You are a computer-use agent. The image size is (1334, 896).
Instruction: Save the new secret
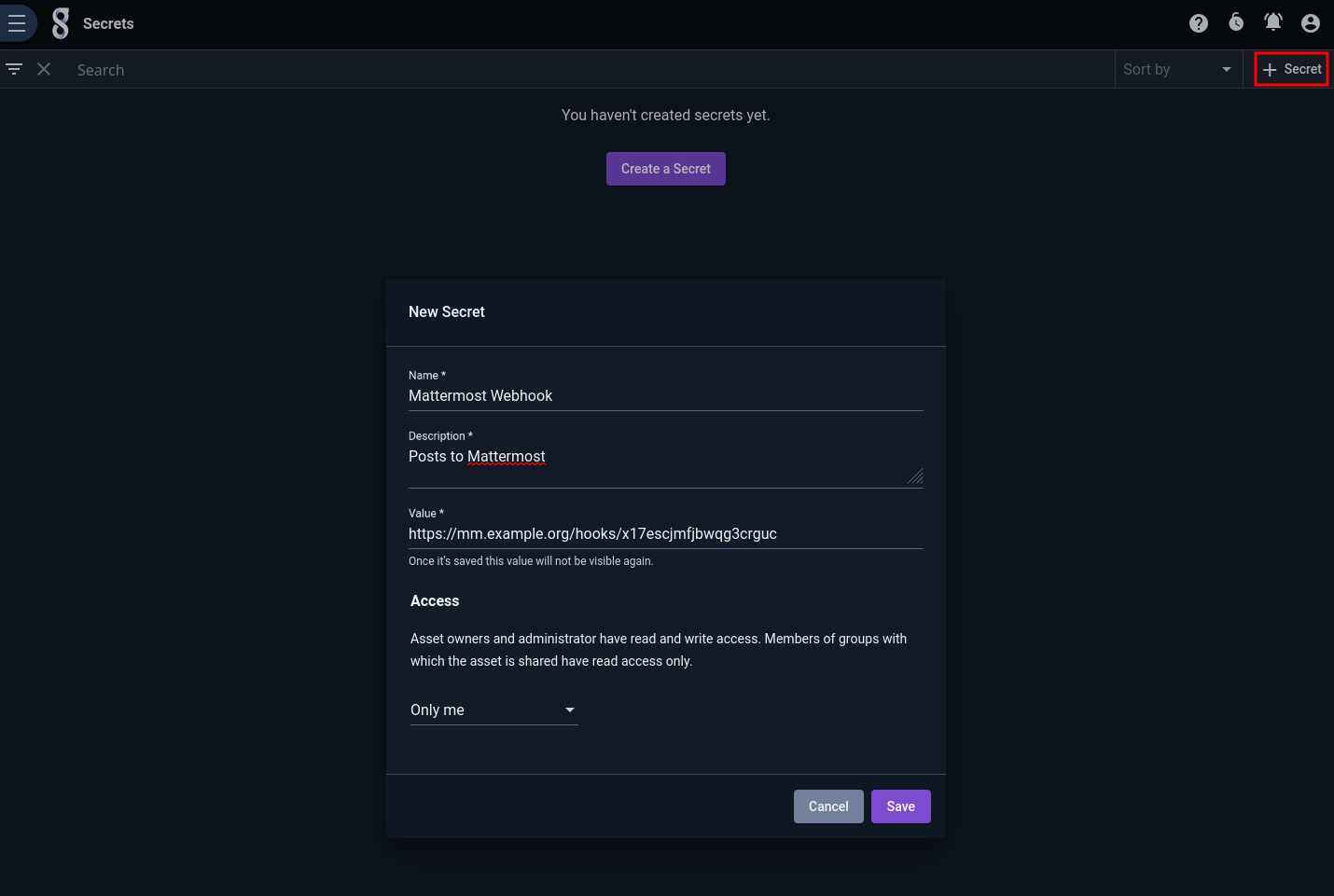(901, 806)
